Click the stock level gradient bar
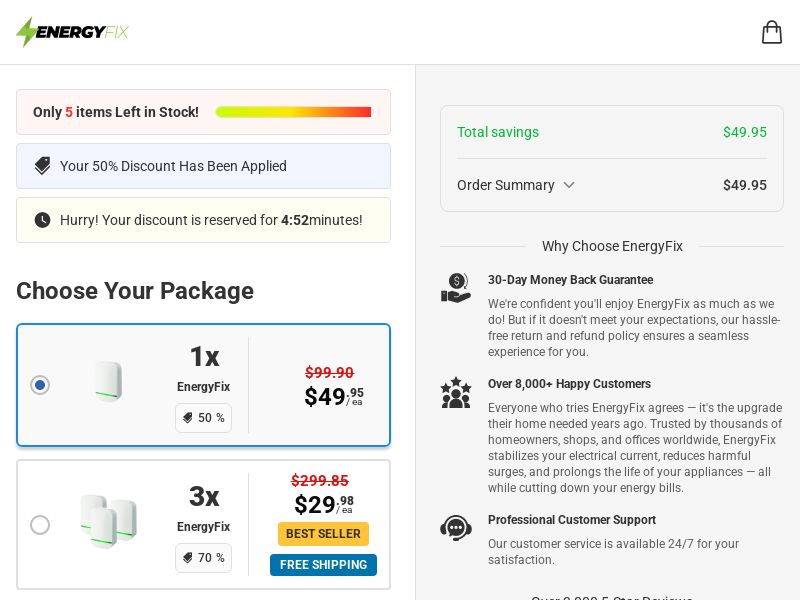 click(293, 112)
